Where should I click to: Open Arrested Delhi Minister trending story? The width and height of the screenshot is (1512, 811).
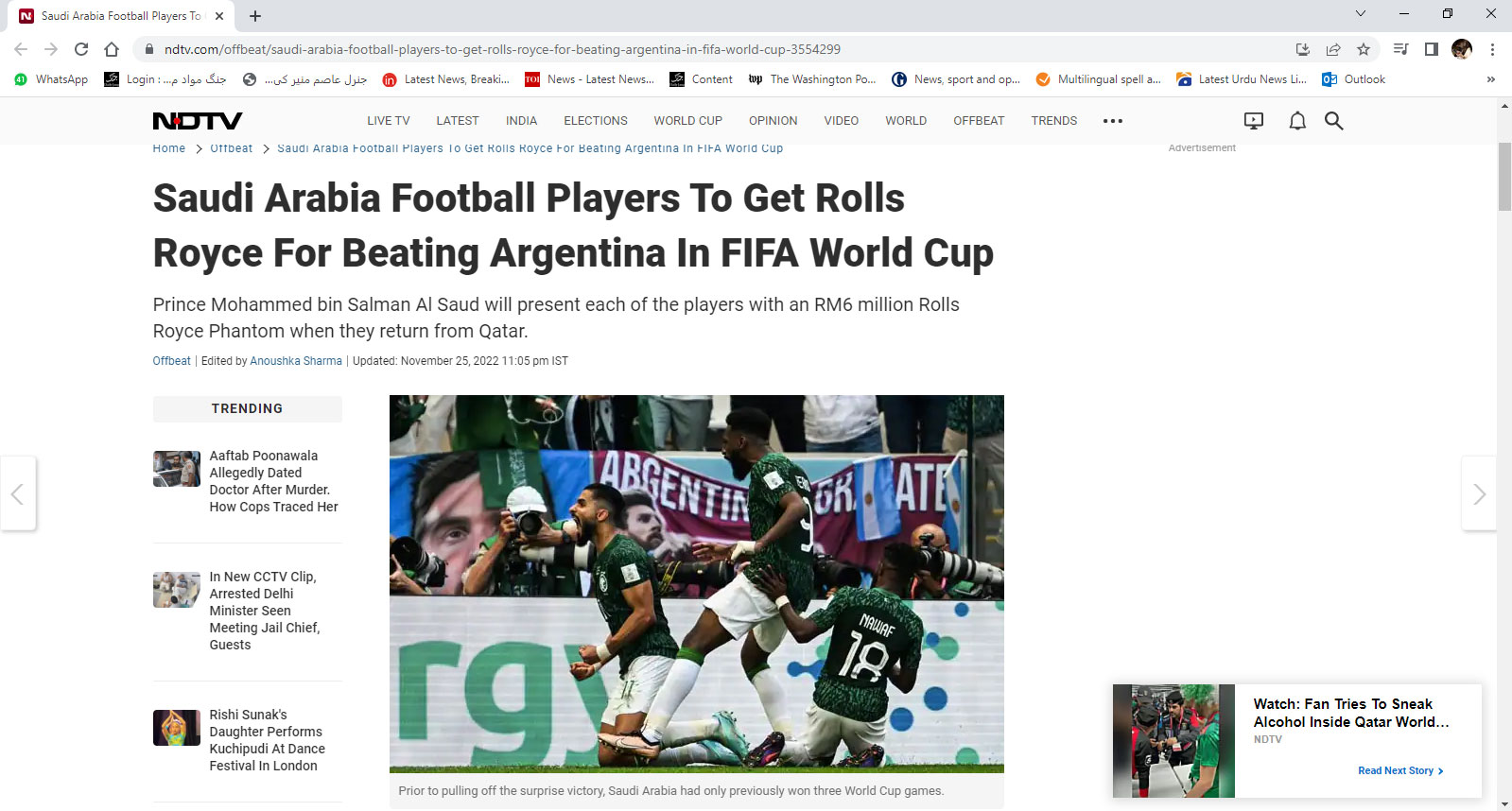click(x=265, y=611)
